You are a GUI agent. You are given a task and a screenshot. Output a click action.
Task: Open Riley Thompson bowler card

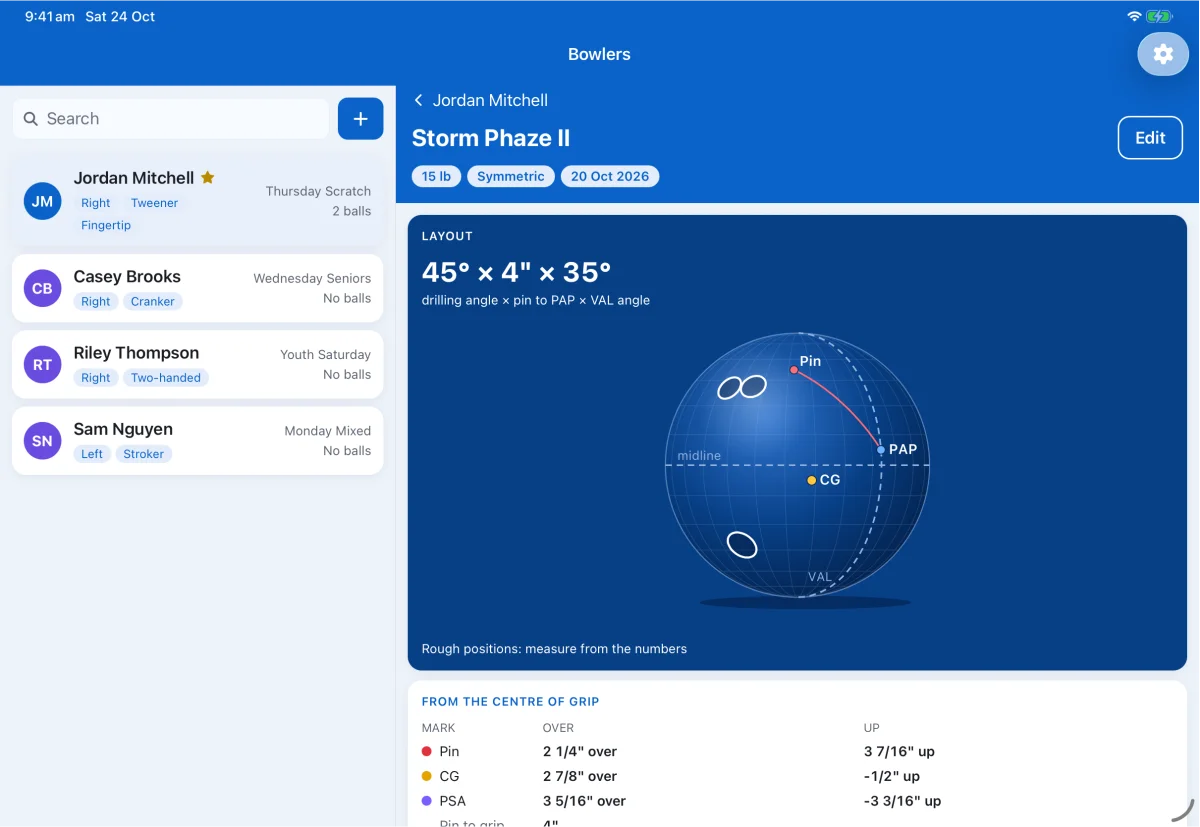198,364
